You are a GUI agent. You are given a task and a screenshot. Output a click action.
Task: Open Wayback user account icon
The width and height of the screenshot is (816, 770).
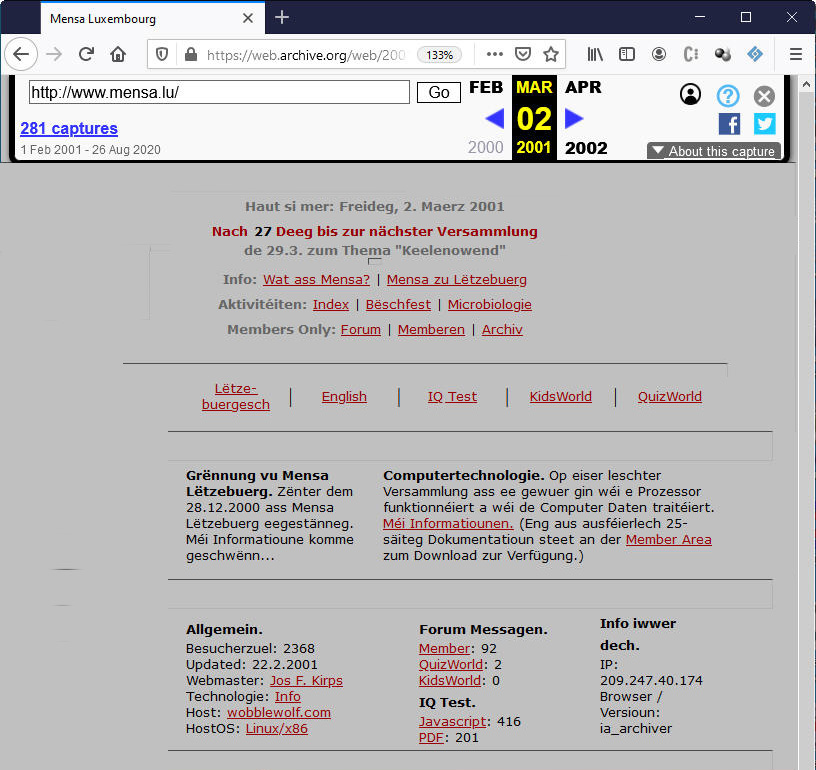click(x=690, y=95)
